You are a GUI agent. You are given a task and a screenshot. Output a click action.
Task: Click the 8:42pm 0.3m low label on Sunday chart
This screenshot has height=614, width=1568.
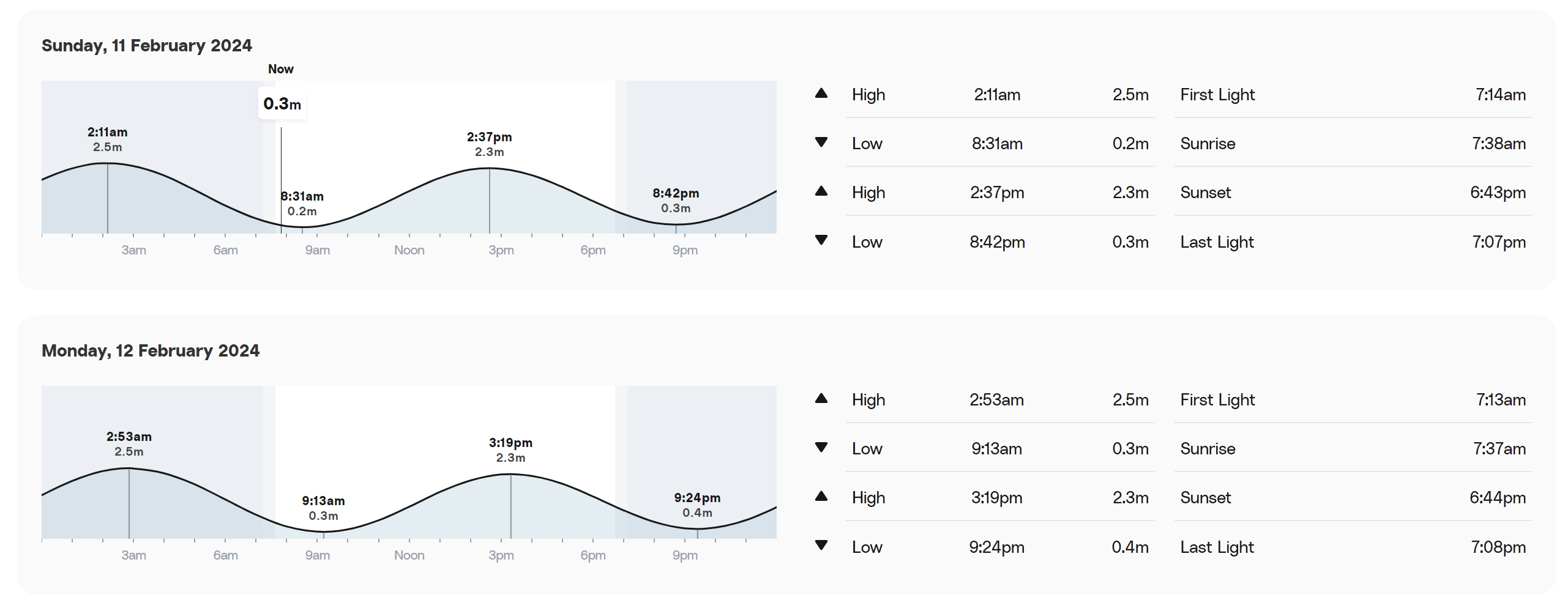click(676, 201)
